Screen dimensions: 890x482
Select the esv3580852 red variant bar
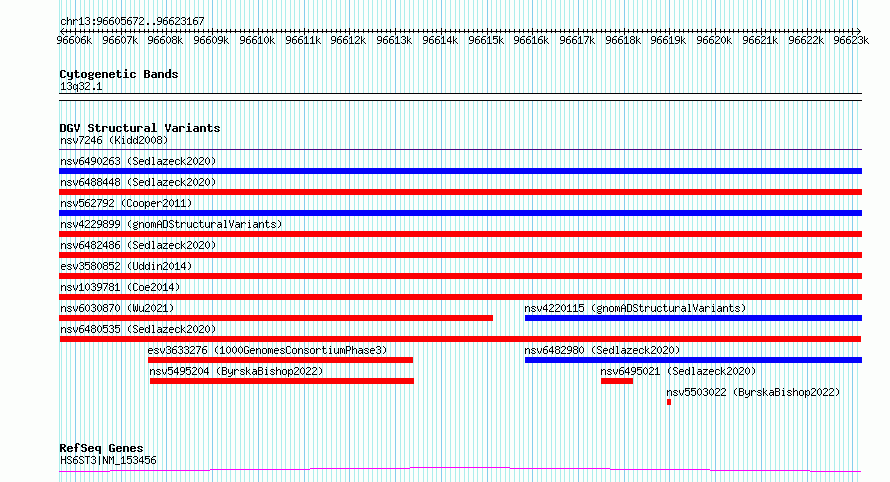460,276
